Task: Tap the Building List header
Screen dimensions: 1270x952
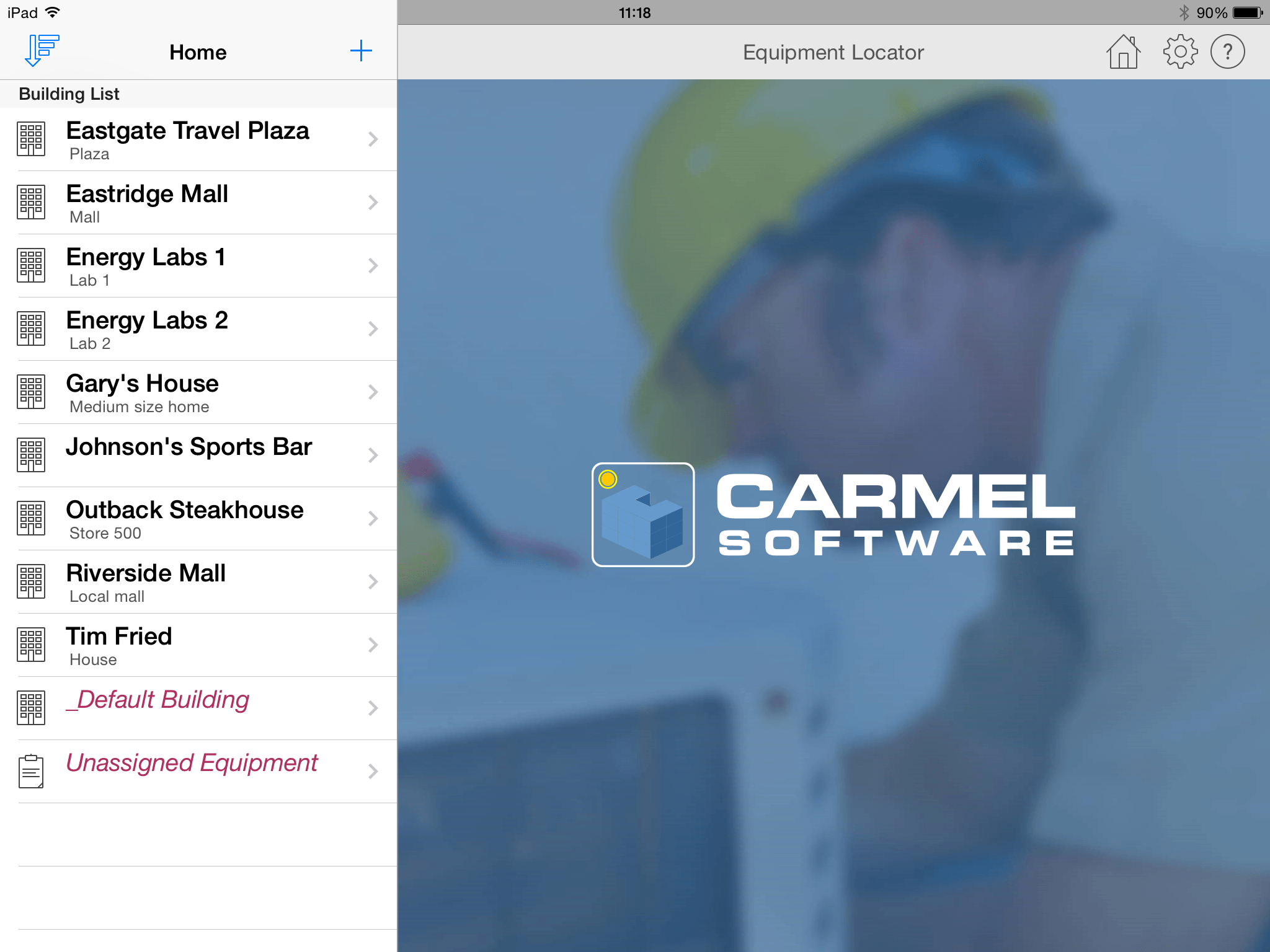Action: coord(69,94)
